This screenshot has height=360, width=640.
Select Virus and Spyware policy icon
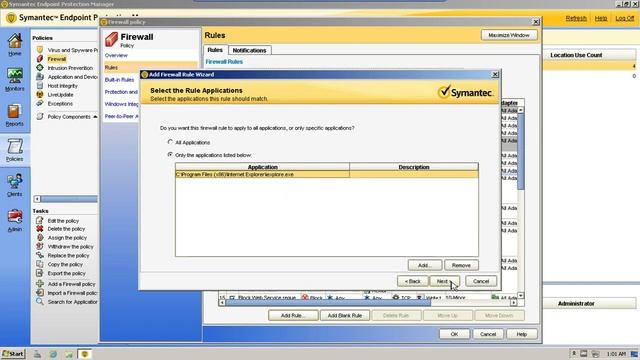click(x=40, y=50)
